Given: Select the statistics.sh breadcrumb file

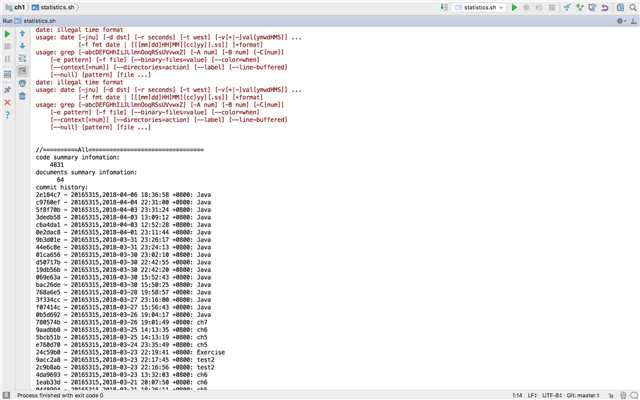Looking at the screenshot, I should click(x=53, y=7).
